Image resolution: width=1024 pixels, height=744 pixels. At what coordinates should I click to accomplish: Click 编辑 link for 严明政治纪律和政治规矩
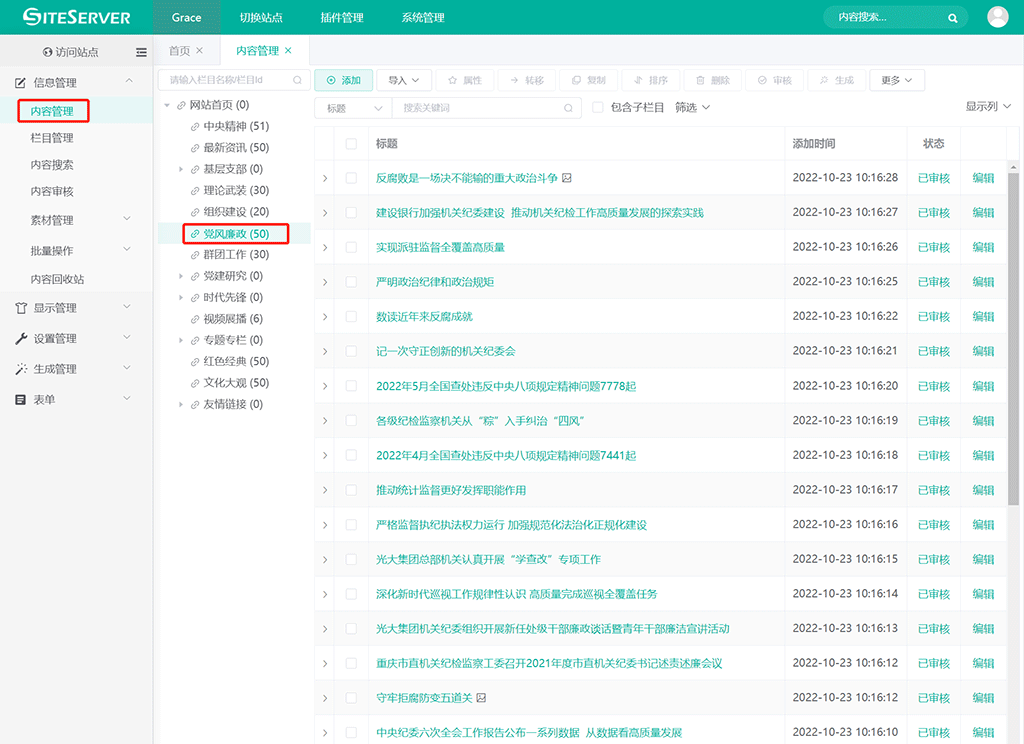(x=983, y=282)
